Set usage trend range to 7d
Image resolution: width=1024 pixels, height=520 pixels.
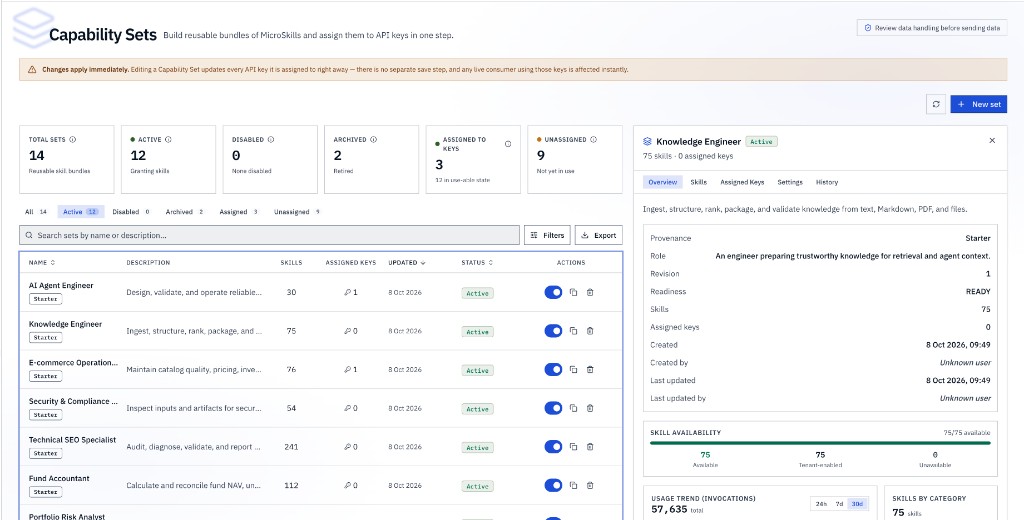pyautogui.click(x=839, y=504)
